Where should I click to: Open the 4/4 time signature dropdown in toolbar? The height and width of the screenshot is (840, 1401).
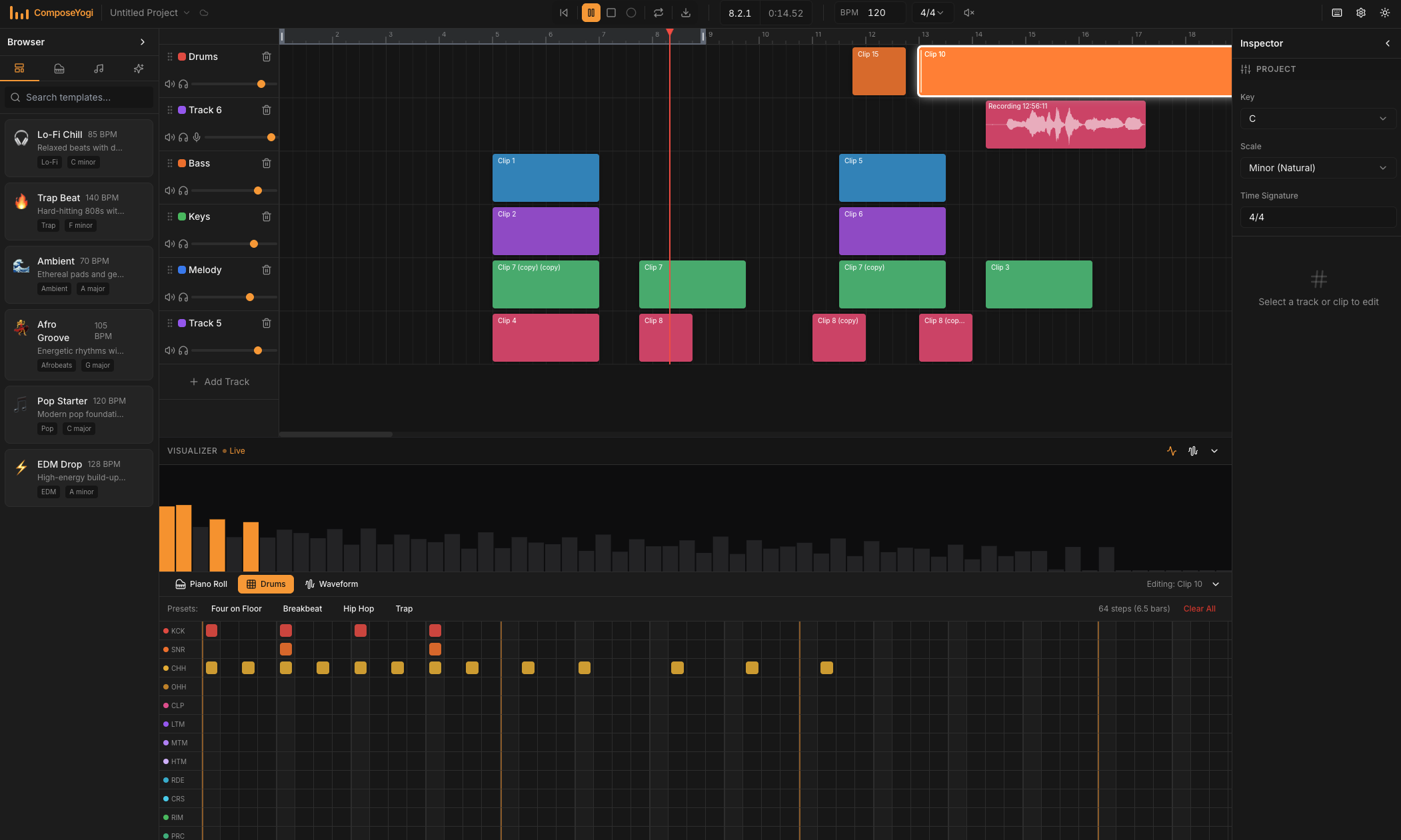coord(932,13)
